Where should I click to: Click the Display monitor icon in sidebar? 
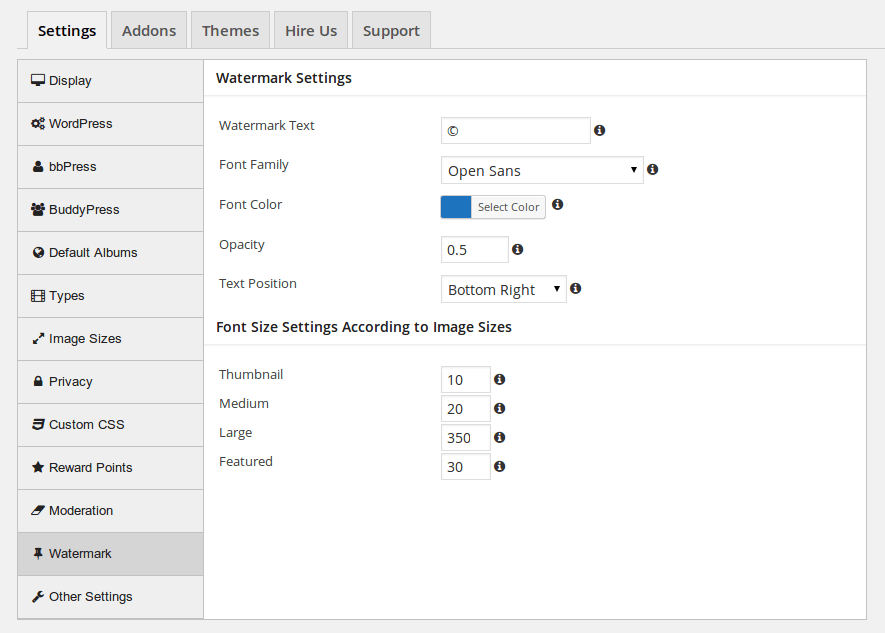[x=38, y=80]
